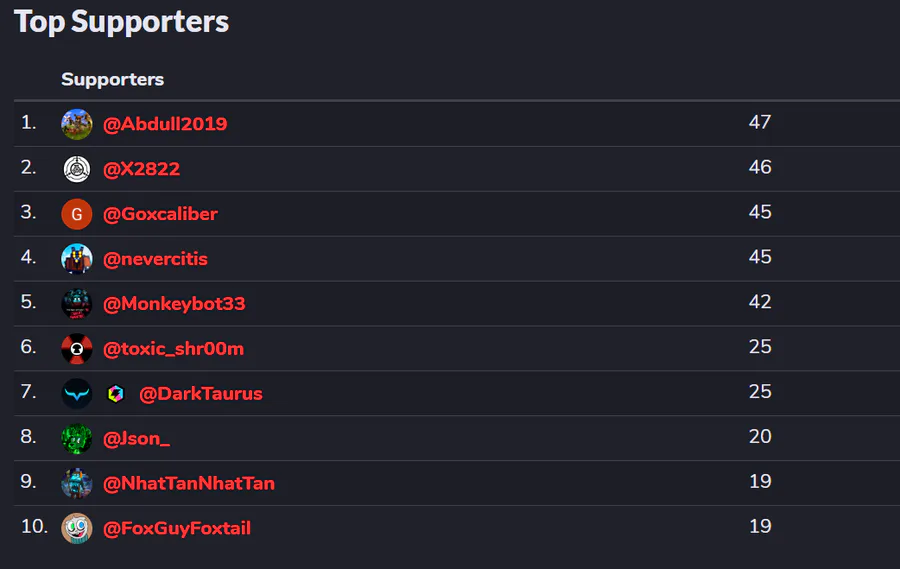The image size is (900, 569).
Task: Click DarkTaurus's dark winged avatar
Action: coord(77,393)
